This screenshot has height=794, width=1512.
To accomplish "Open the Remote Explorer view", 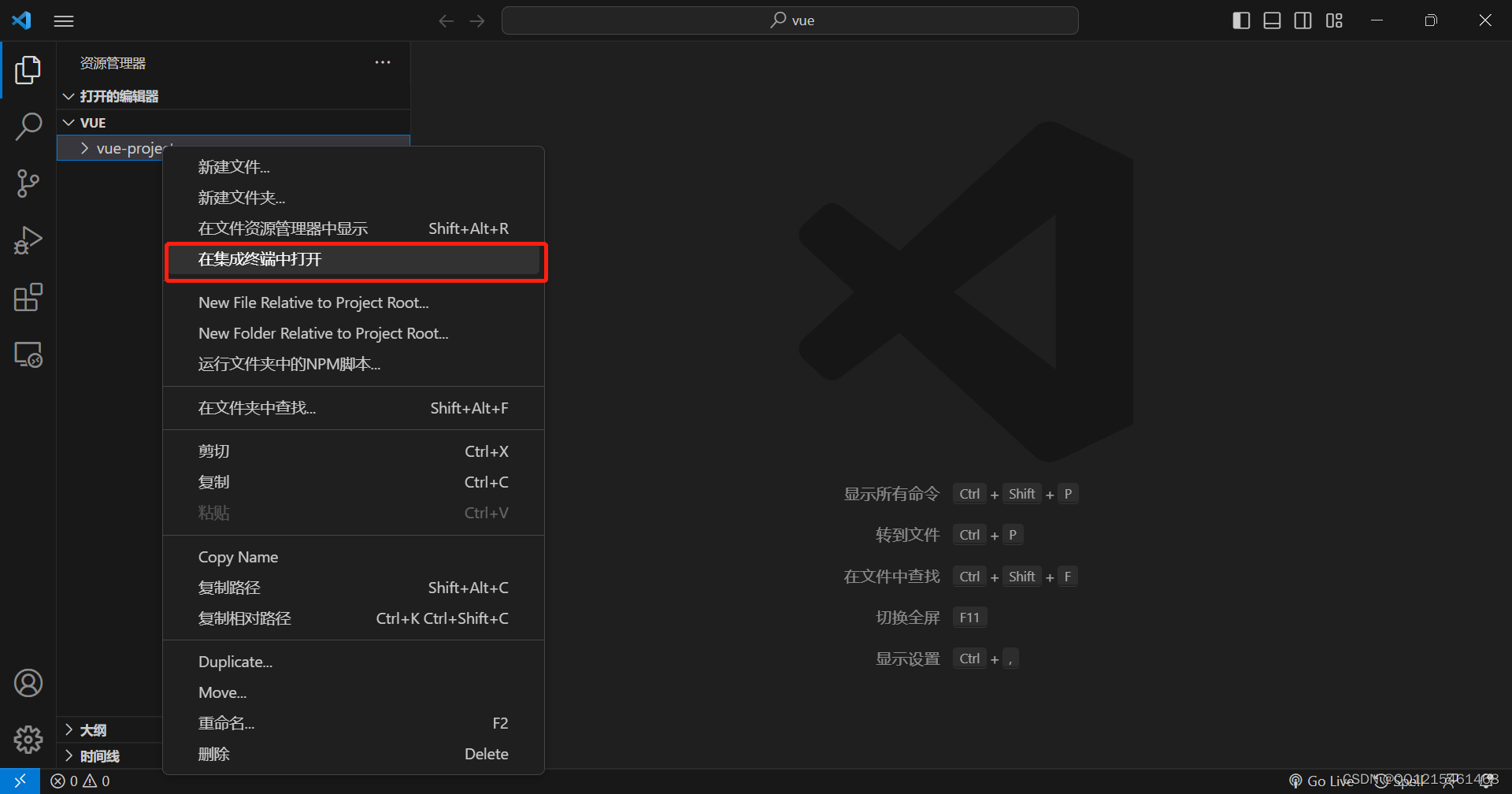I will [x=28, y=354].
